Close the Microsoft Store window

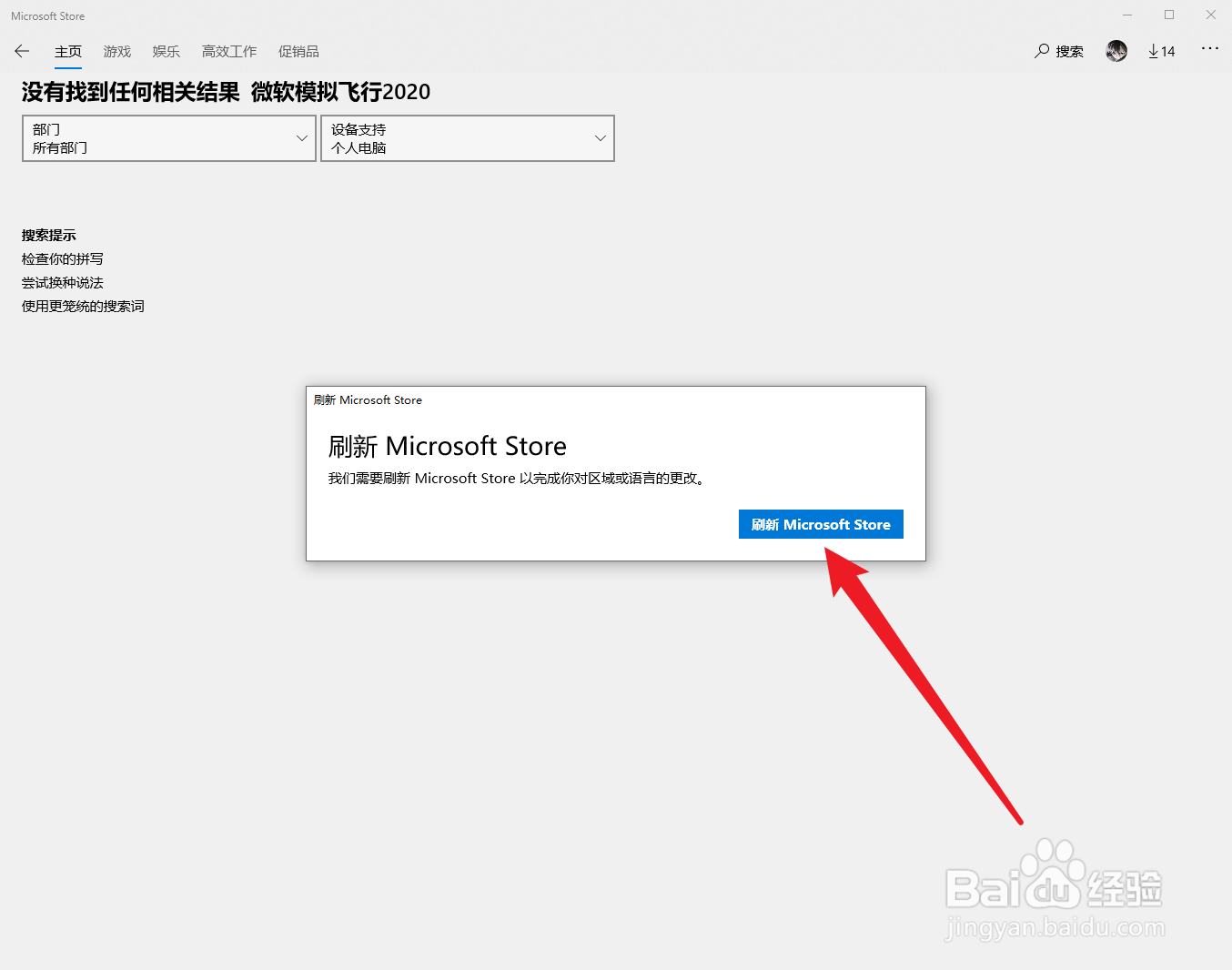pyautogui.click(x=1211, y=15)
